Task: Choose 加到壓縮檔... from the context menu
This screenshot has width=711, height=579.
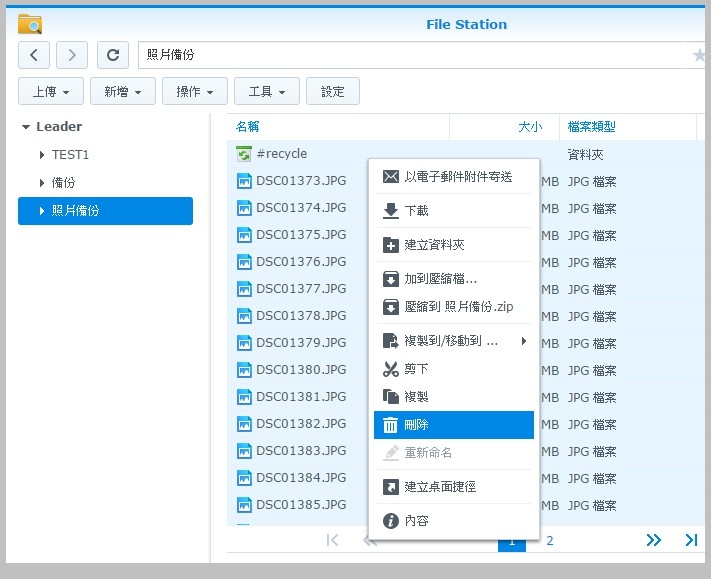Action: pyautogui.click(x=453, y=279)
